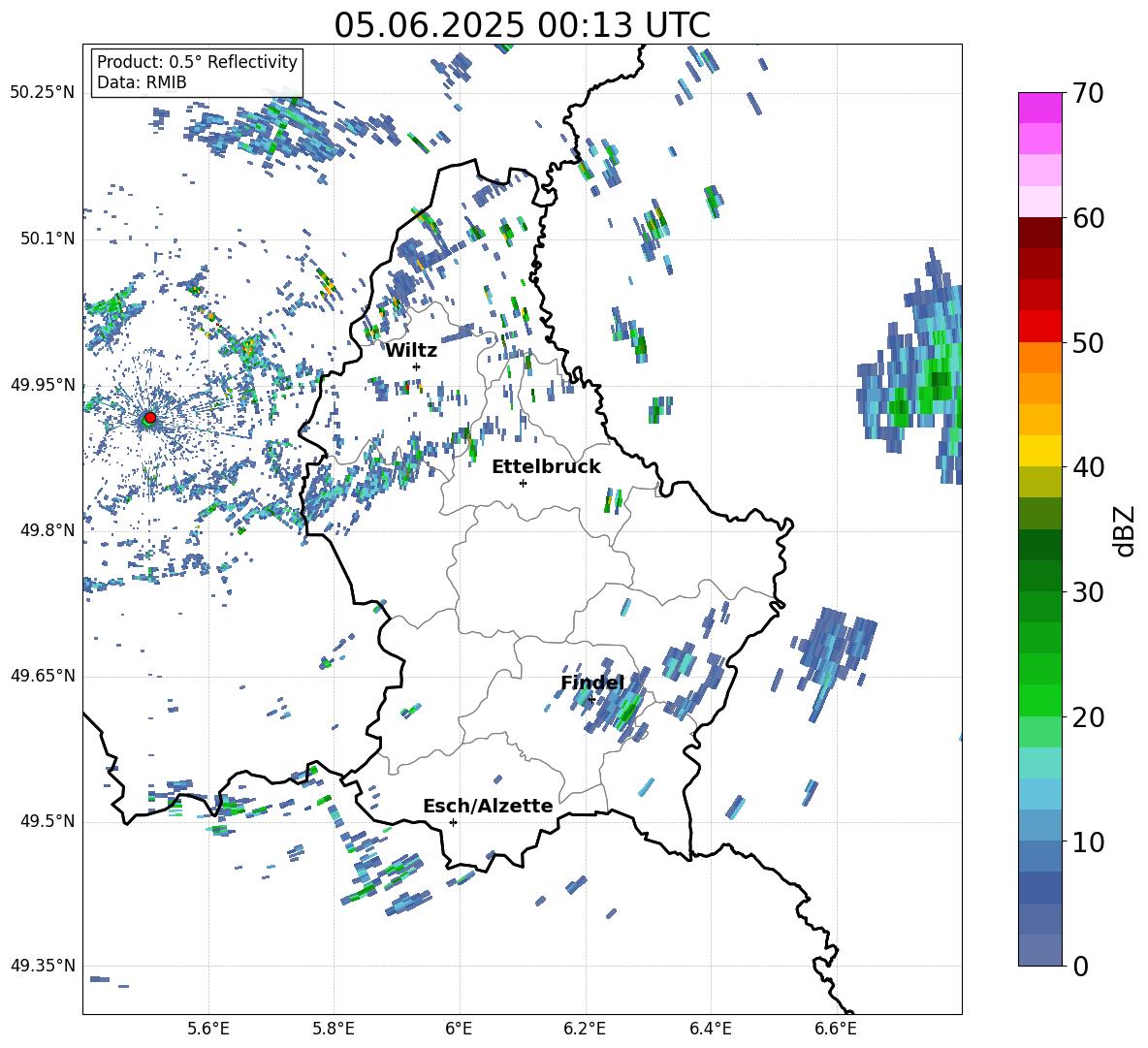Click the 30 colorbar tick label
Image resolution: width=1148 pixels, height=1048 pixels.
pyautogui.click(x=1088, y=592)
